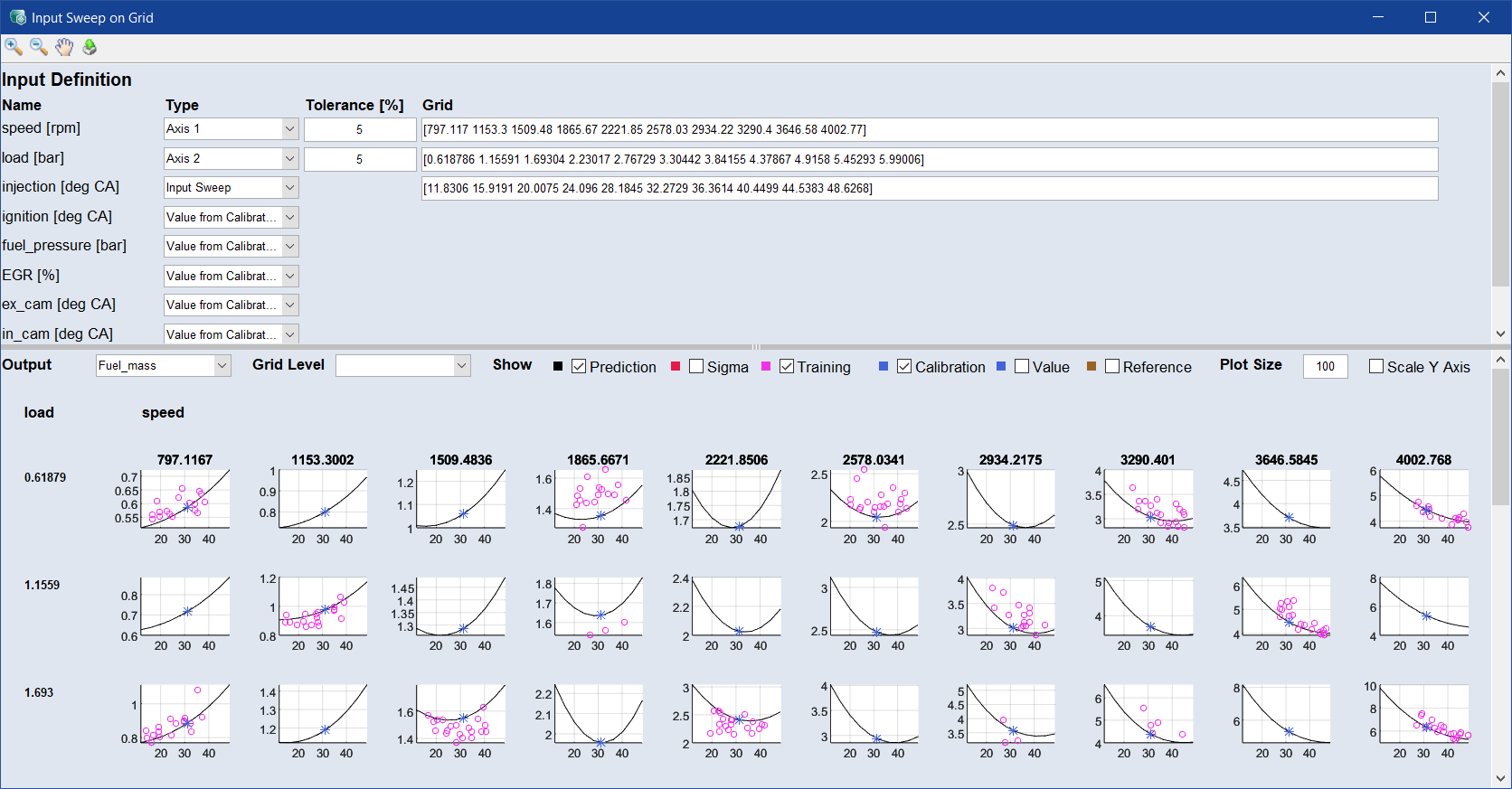Image resolution: width=1512 pixels, height=789 pixels.
Task: Activate the pan hand tool
Action: click(64, 47)
